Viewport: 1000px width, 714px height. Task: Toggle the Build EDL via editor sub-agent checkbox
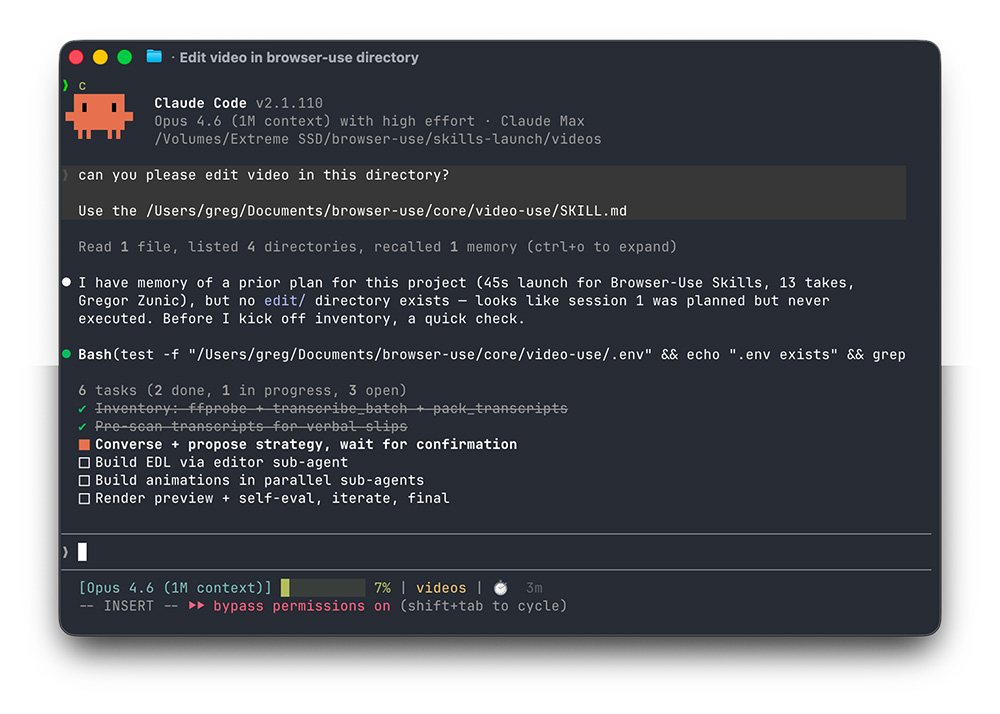pyautogui.click(x=84, y=462)
